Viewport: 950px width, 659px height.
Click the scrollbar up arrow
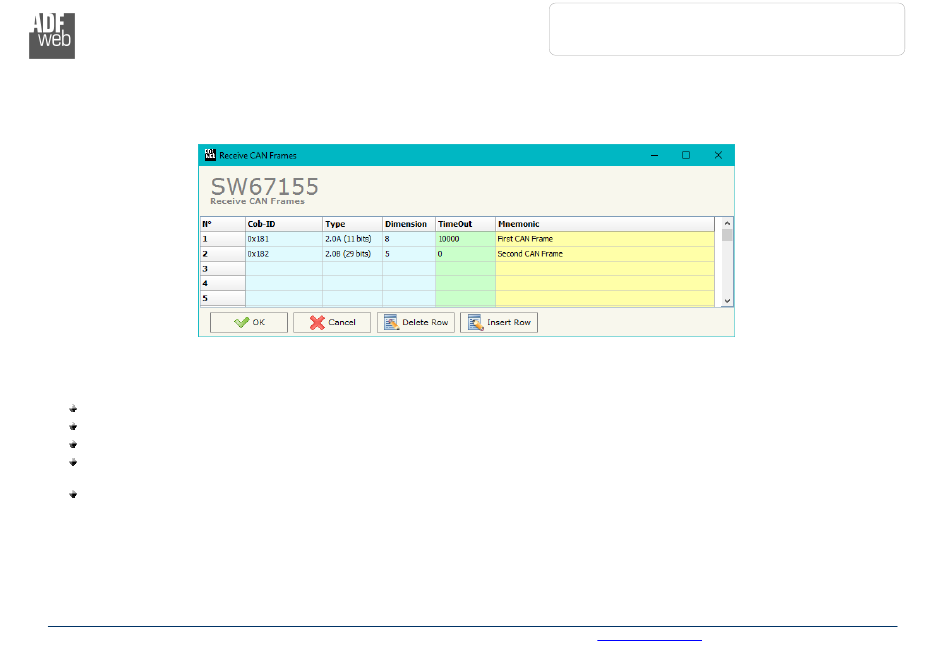(x=727, y=223)
